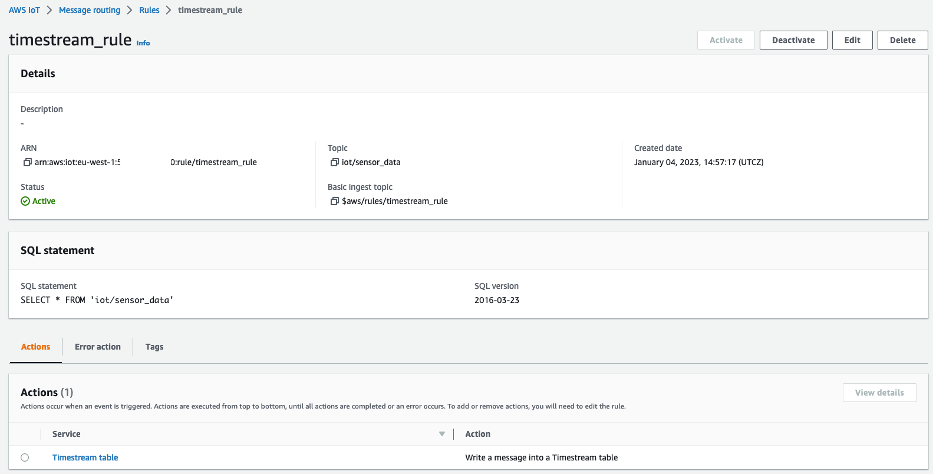Click the ARN value text

[146, 162]
